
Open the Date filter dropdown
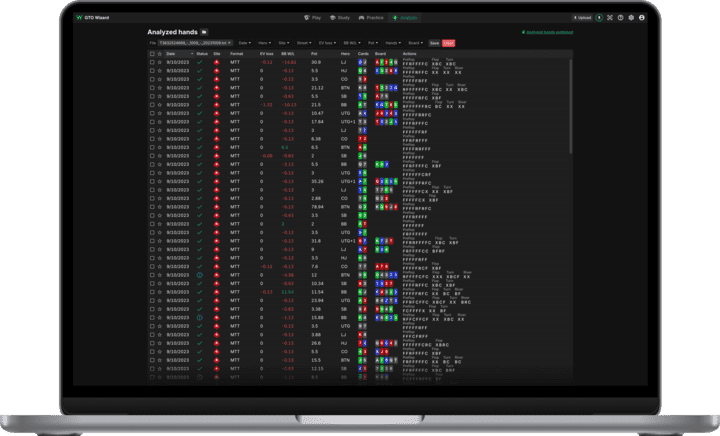(x=244, y=43)
